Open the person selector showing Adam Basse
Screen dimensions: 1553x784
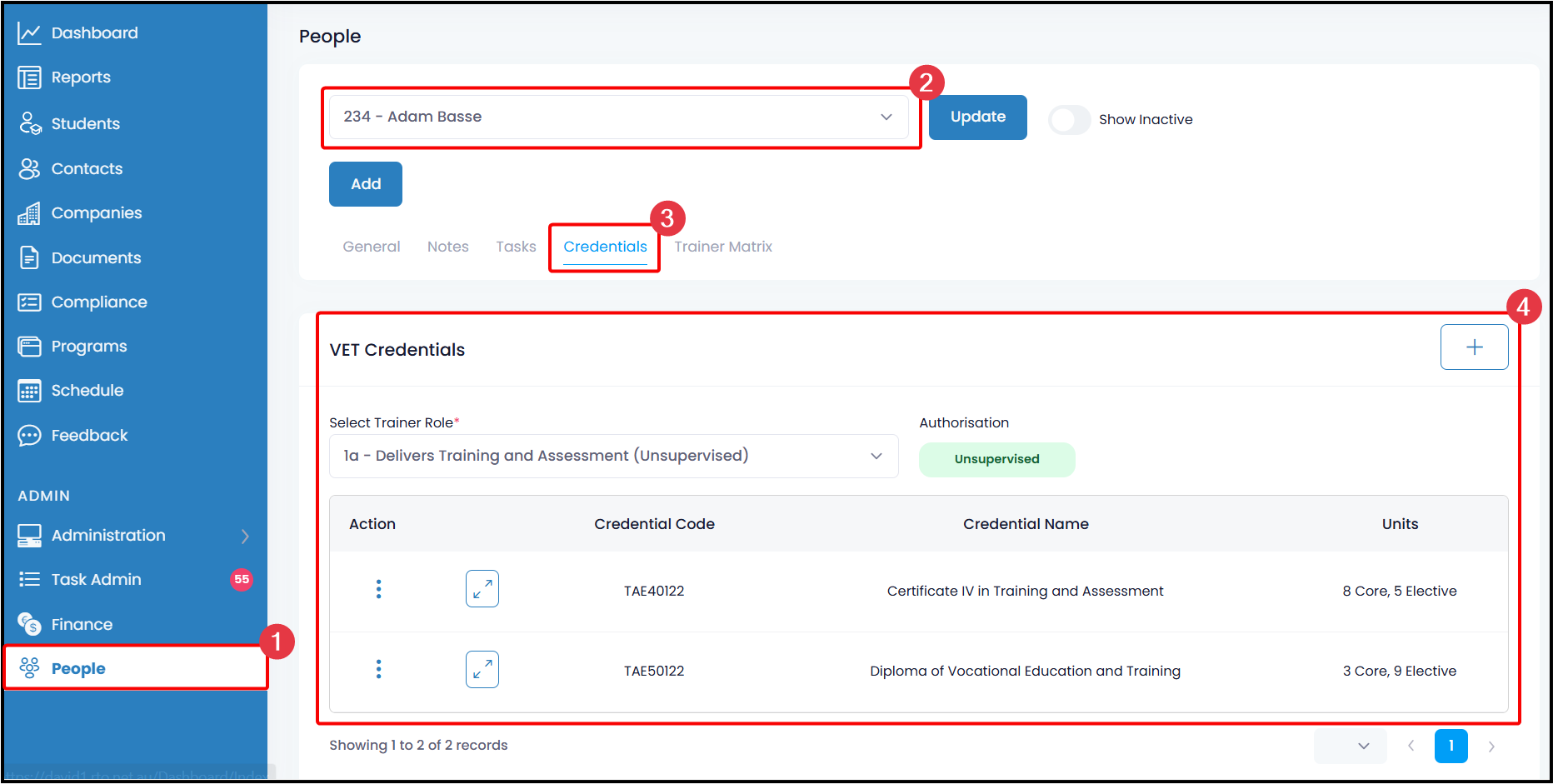618,117
